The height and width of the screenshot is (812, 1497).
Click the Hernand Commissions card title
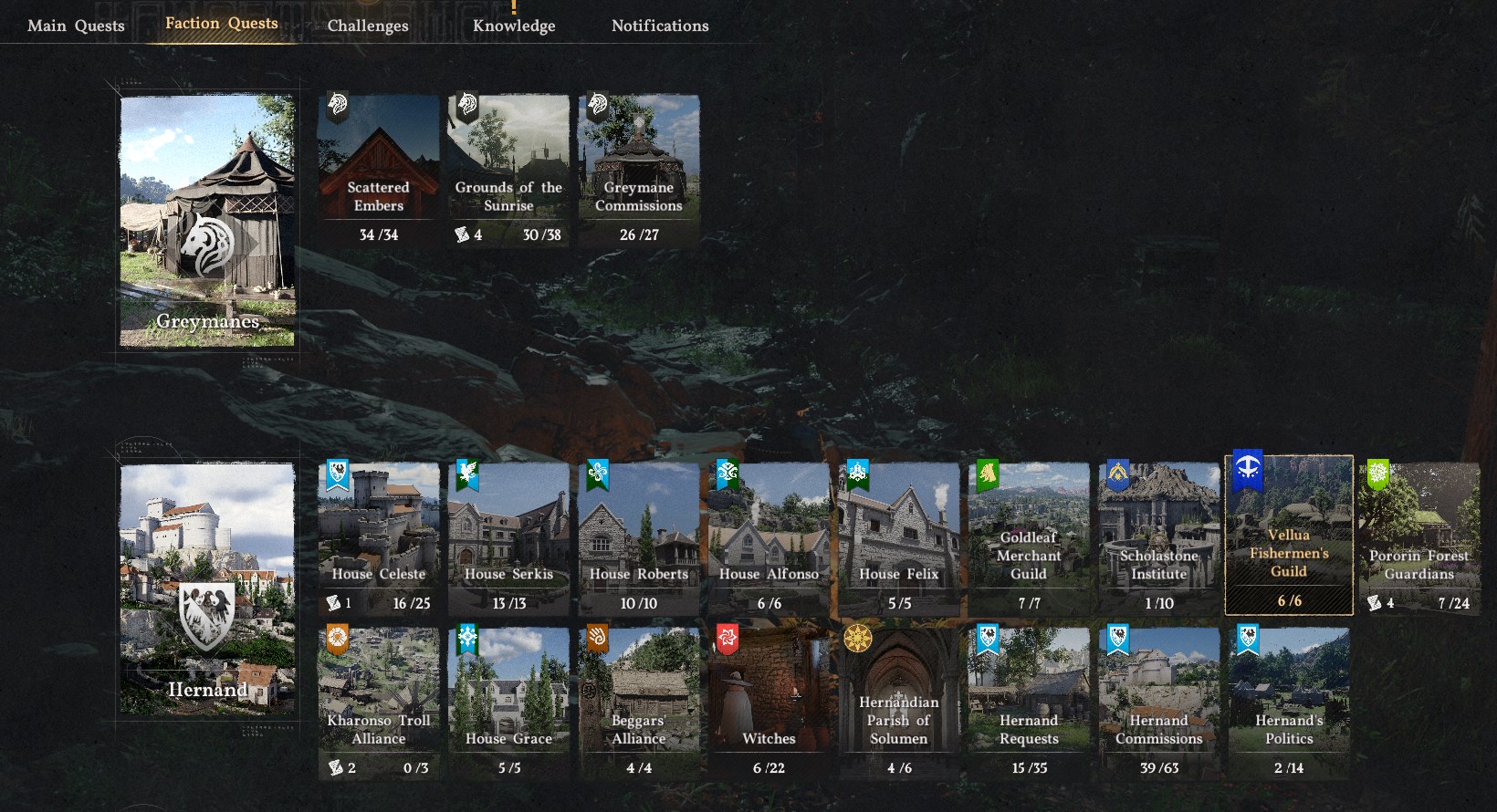(x=1159, y=729)
